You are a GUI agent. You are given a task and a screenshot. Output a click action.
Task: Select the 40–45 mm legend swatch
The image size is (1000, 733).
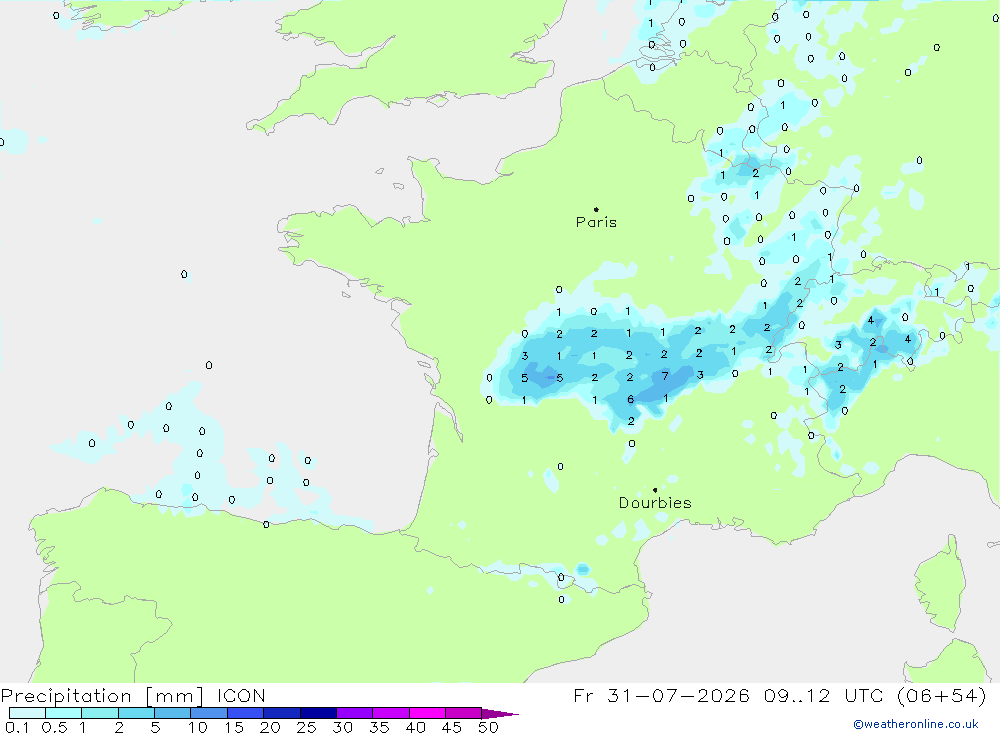(x=427, y=713)
